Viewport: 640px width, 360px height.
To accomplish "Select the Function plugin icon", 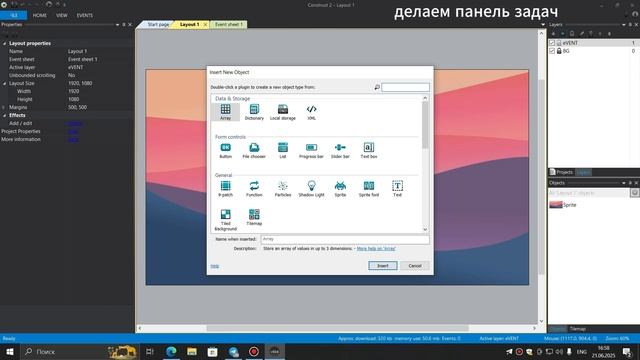I will coord(254,186).
